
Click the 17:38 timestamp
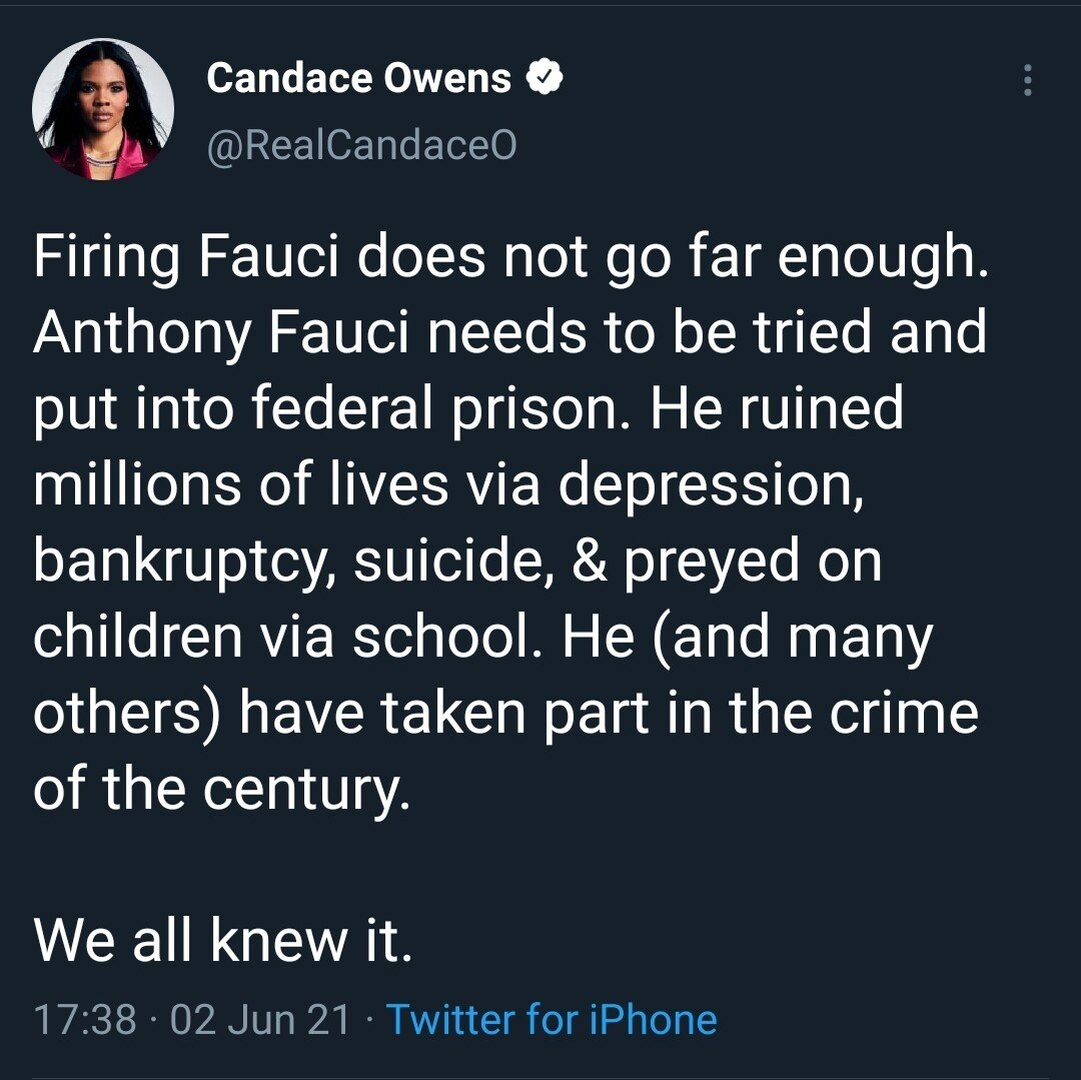pos(85,1019)
